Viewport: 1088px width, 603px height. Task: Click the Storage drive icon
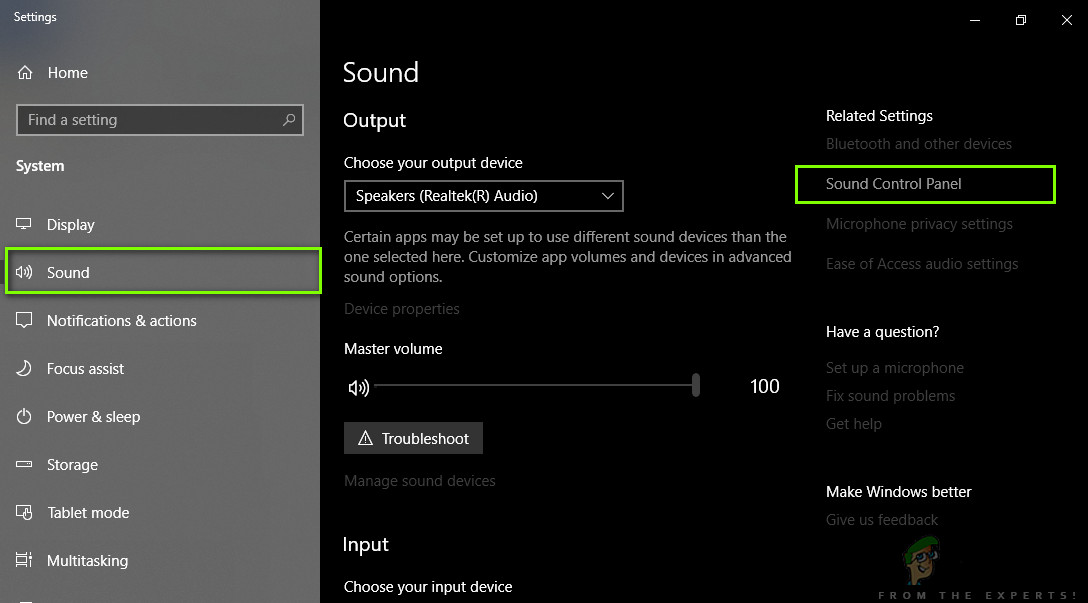click(x=25, y=465)
